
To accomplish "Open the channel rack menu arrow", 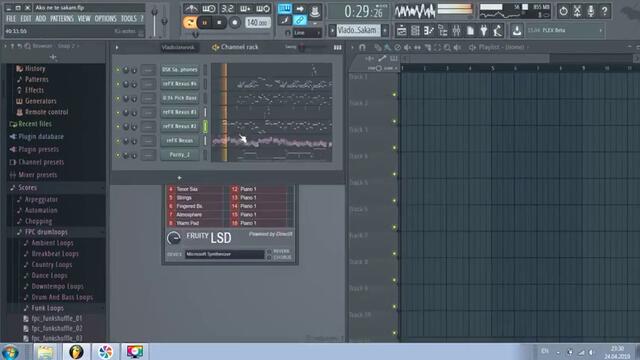I will coord(117,47).
